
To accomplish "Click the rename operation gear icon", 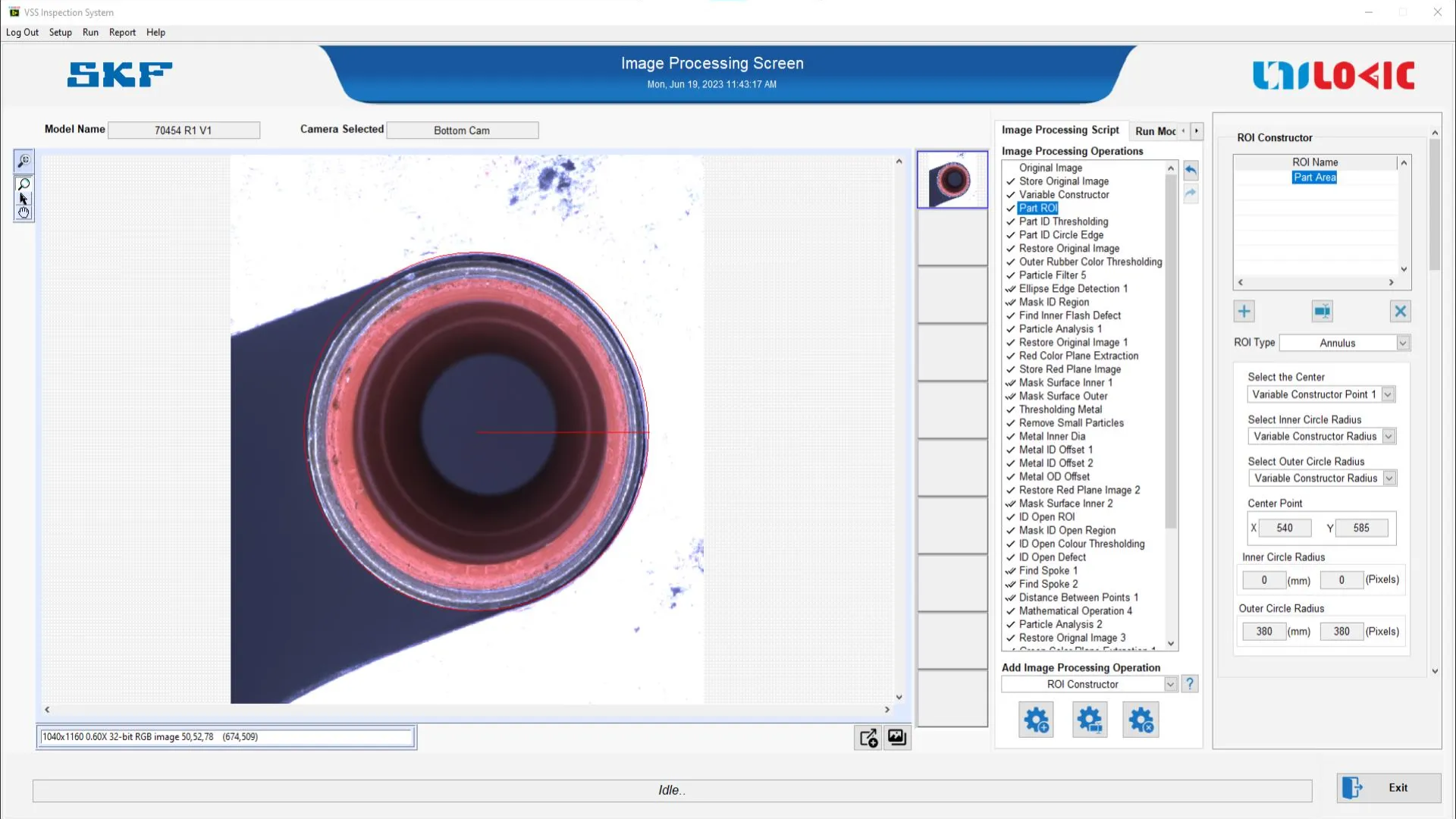I will (x=1090, y=720).
